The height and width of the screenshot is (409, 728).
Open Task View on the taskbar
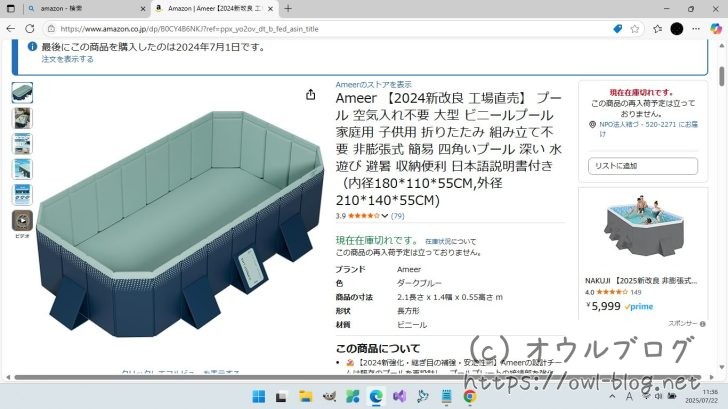tap(281, 396)
